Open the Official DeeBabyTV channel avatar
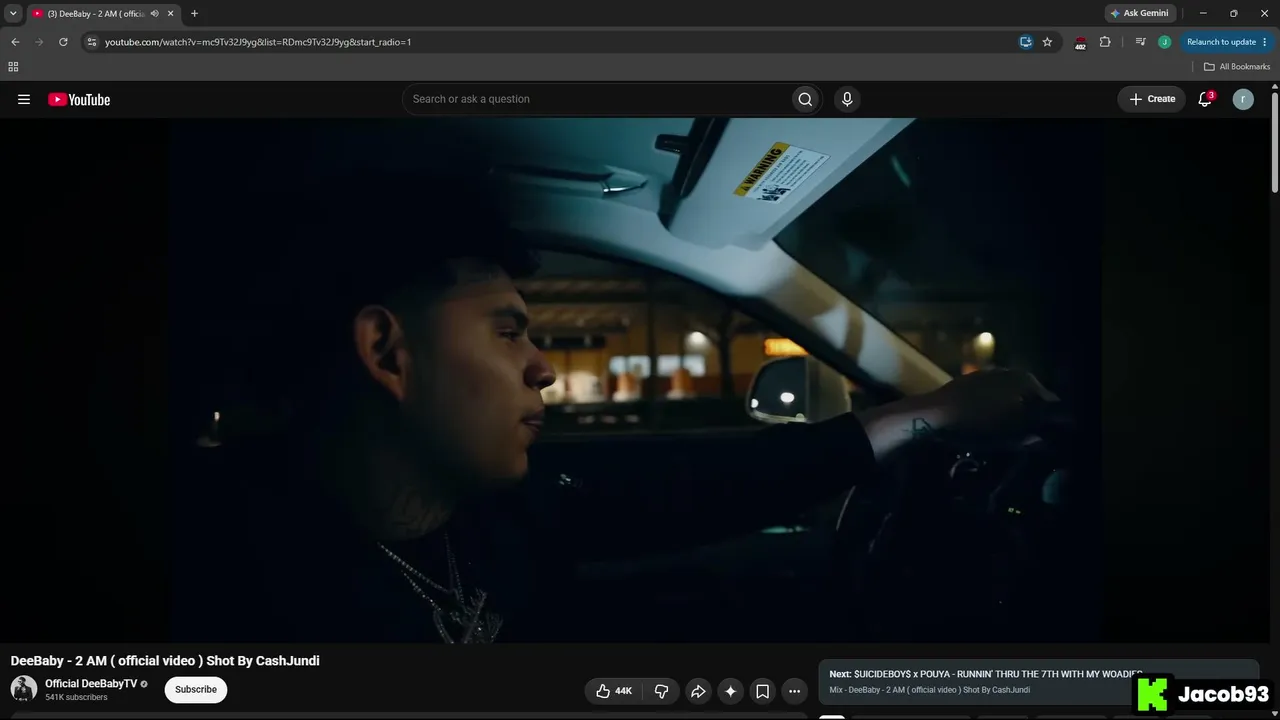Screen dimensions: 1280x720 (24, 689)
